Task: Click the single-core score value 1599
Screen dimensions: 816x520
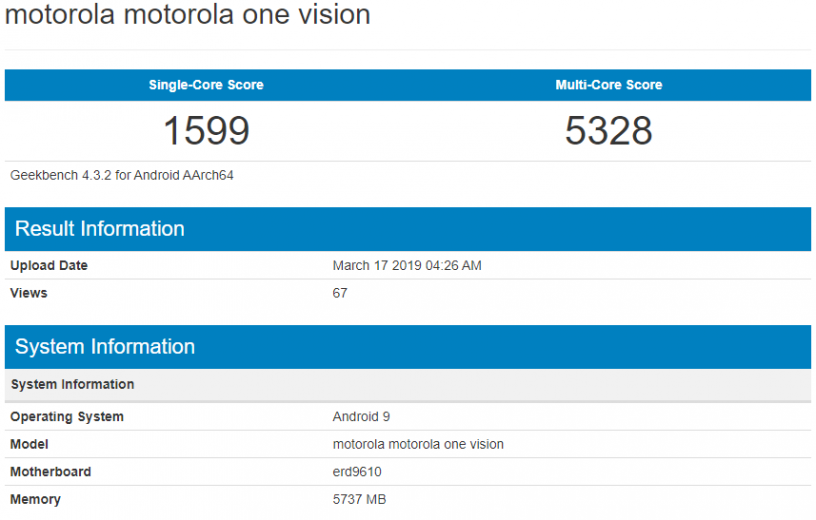Action: point(206,131)
